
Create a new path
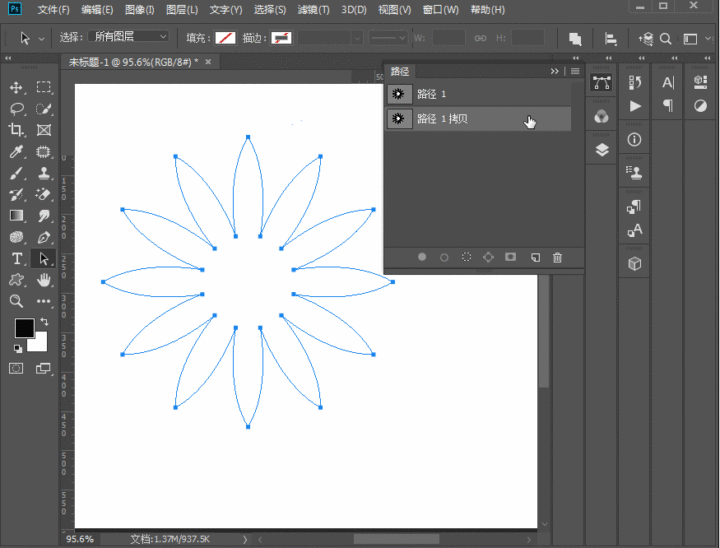point(535,257)
